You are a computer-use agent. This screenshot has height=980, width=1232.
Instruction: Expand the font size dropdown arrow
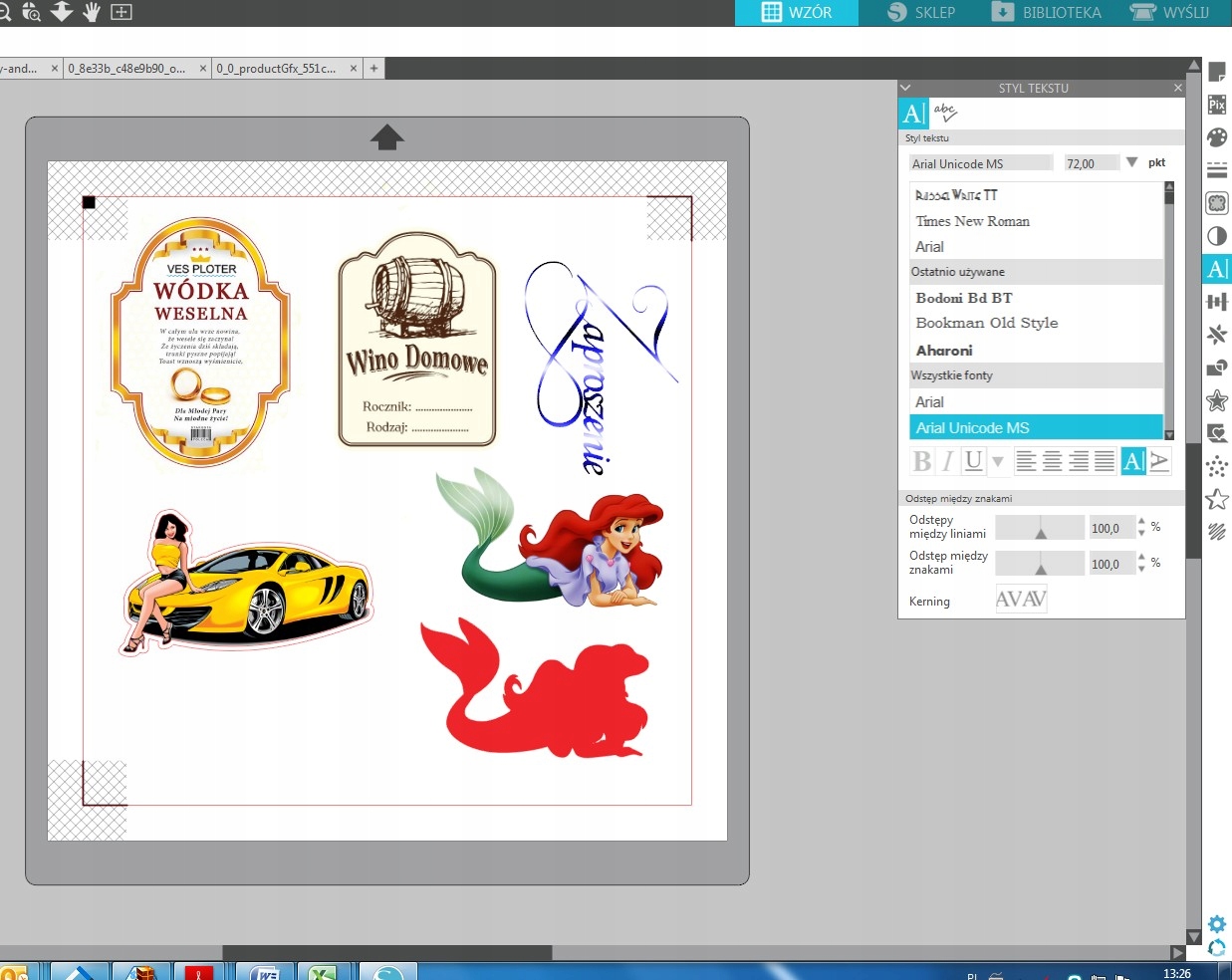[x=1131, y=162]
